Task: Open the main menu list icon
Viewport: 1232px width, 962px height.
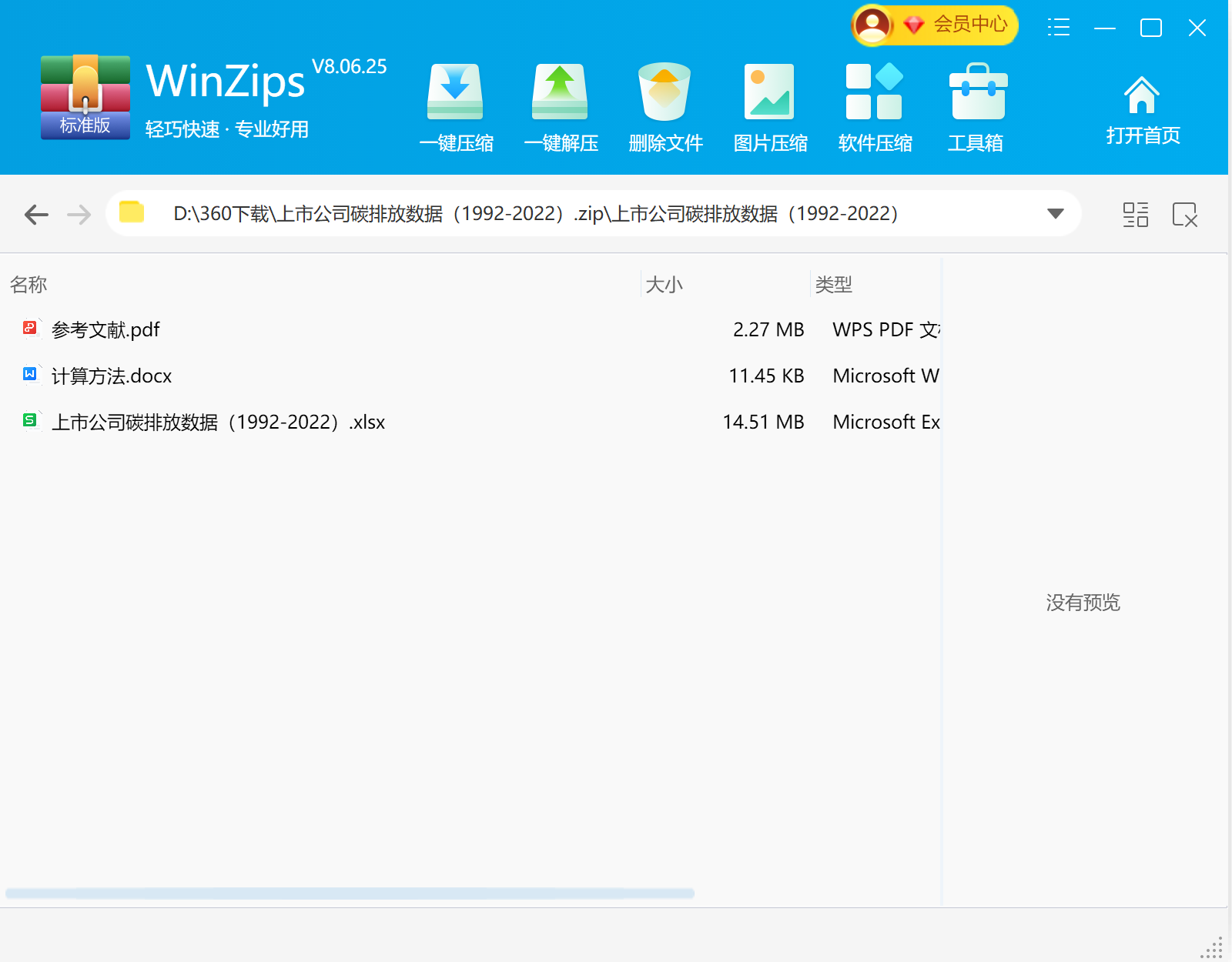Action: [x=1059, y=28]
